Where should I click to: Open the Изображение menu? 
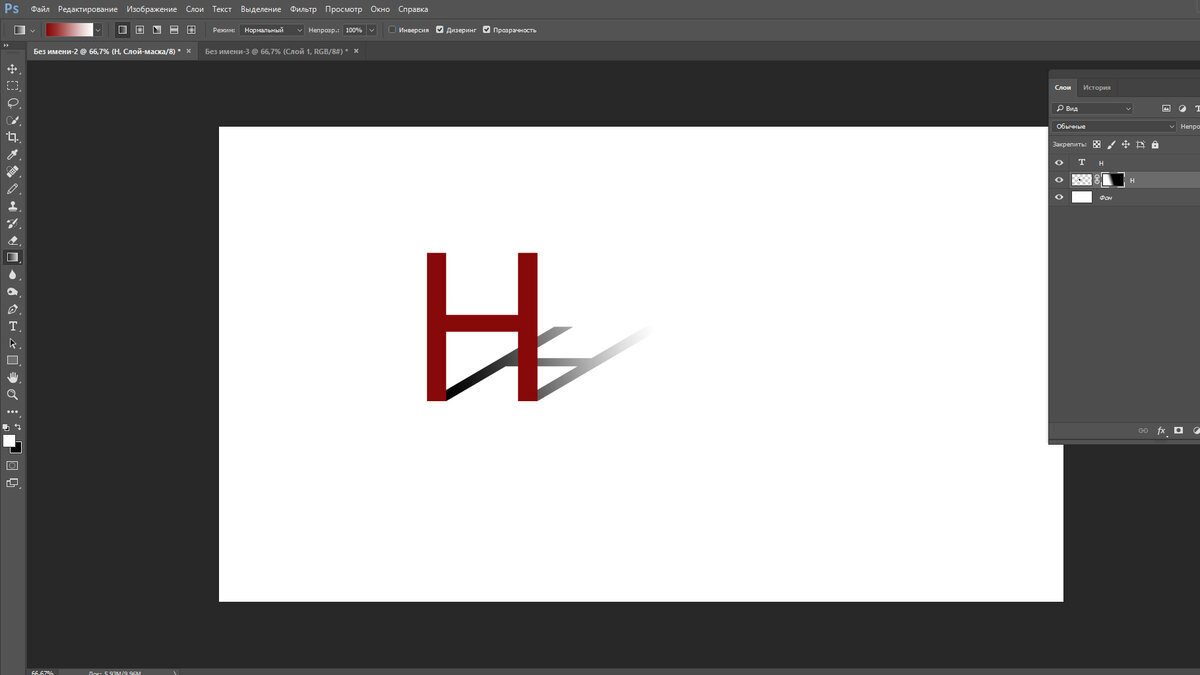(152, 9)
